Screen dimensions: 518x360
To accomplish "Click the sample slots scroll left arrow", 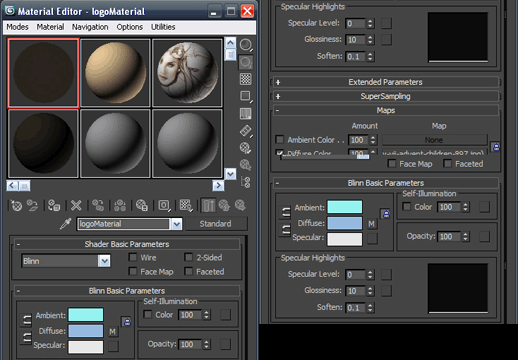I will [12, 185].
